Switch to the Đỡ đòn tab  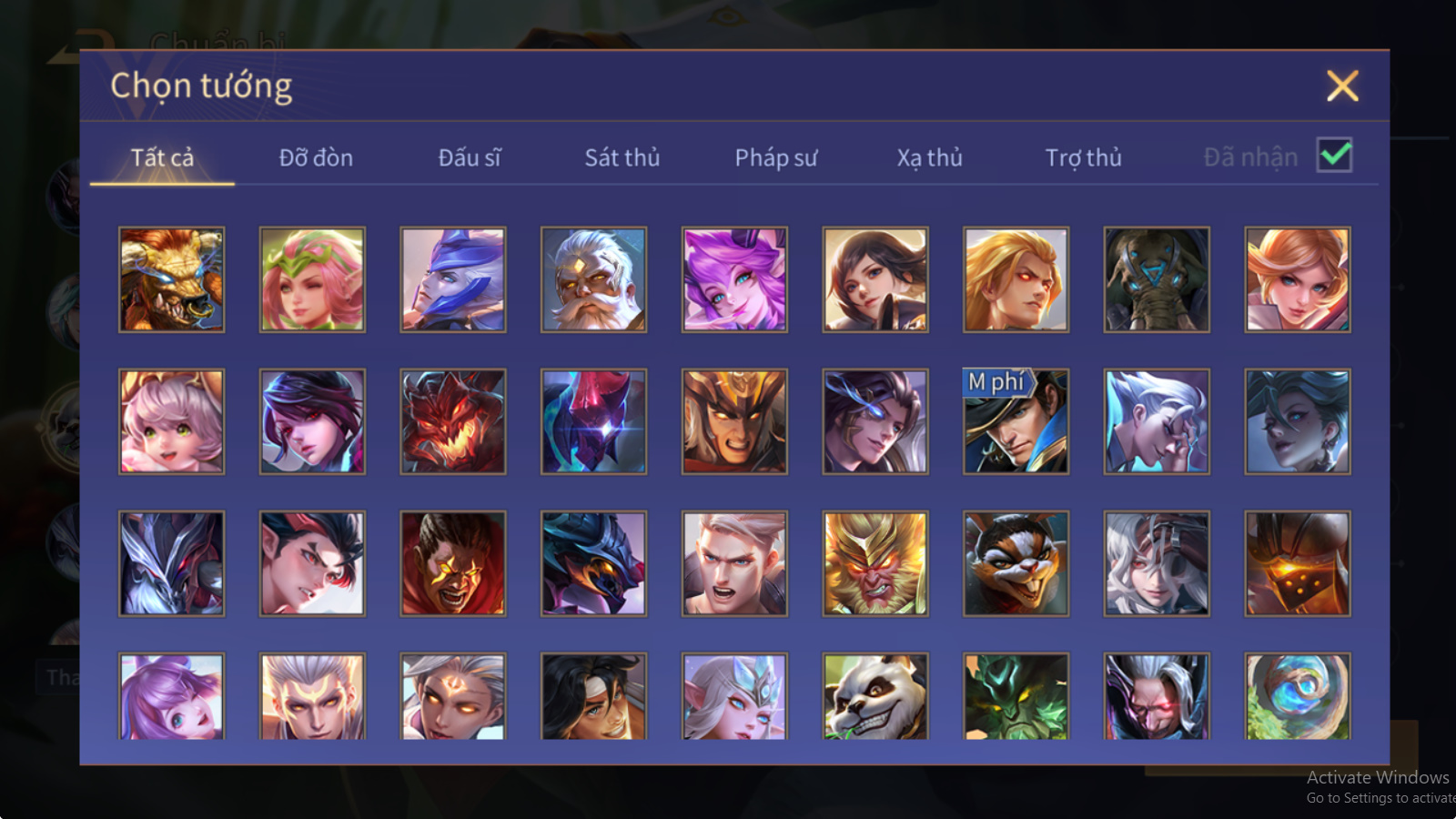tap(316, 157)
